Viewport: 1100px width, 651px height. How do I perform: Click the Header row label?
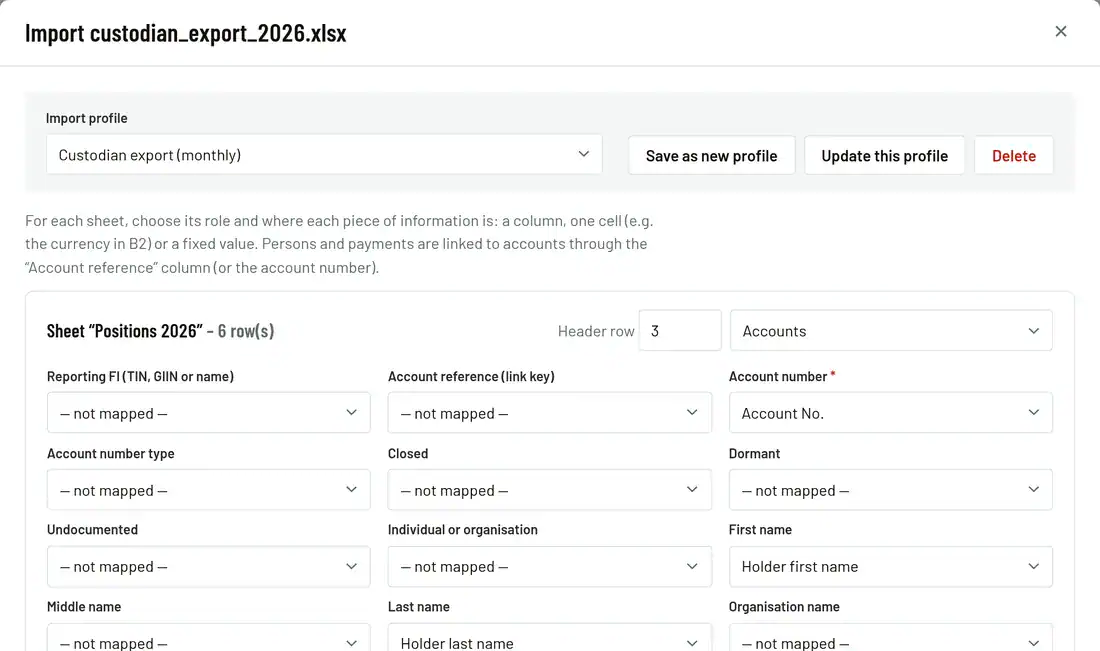point(596,331)
